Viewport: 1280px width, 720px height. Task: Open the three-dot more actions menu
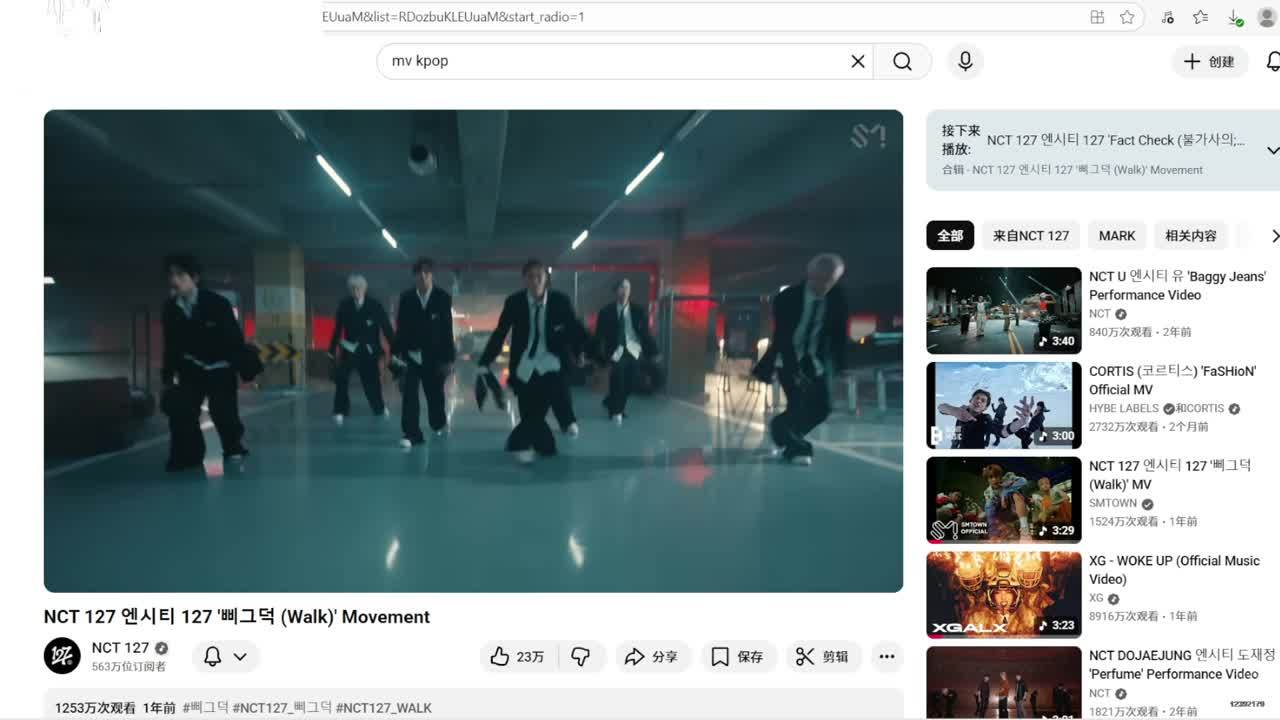pyautogui.click(x=887, y=656)
